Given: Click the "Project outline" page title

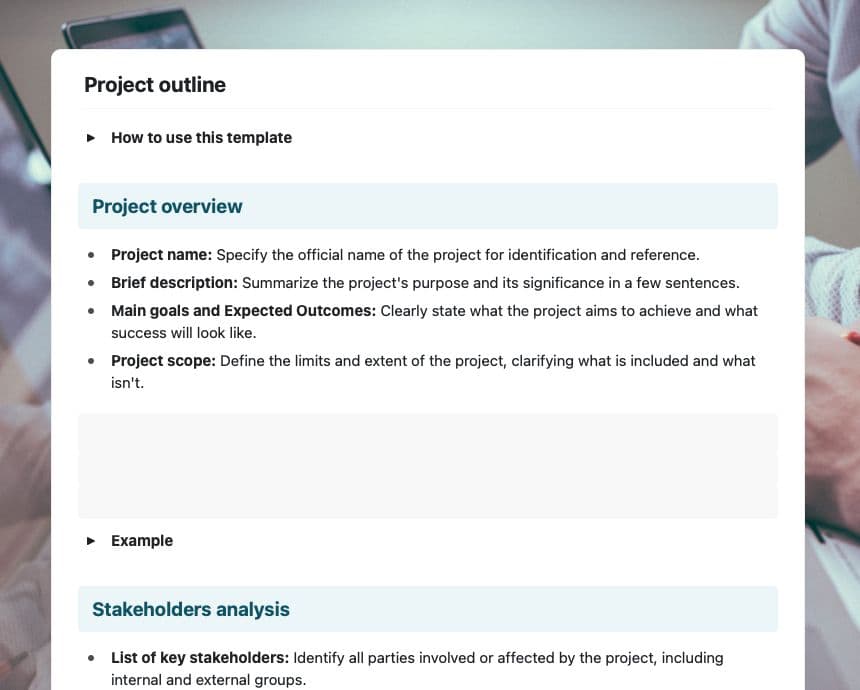Looking at the screenshot, I should 155,85.
